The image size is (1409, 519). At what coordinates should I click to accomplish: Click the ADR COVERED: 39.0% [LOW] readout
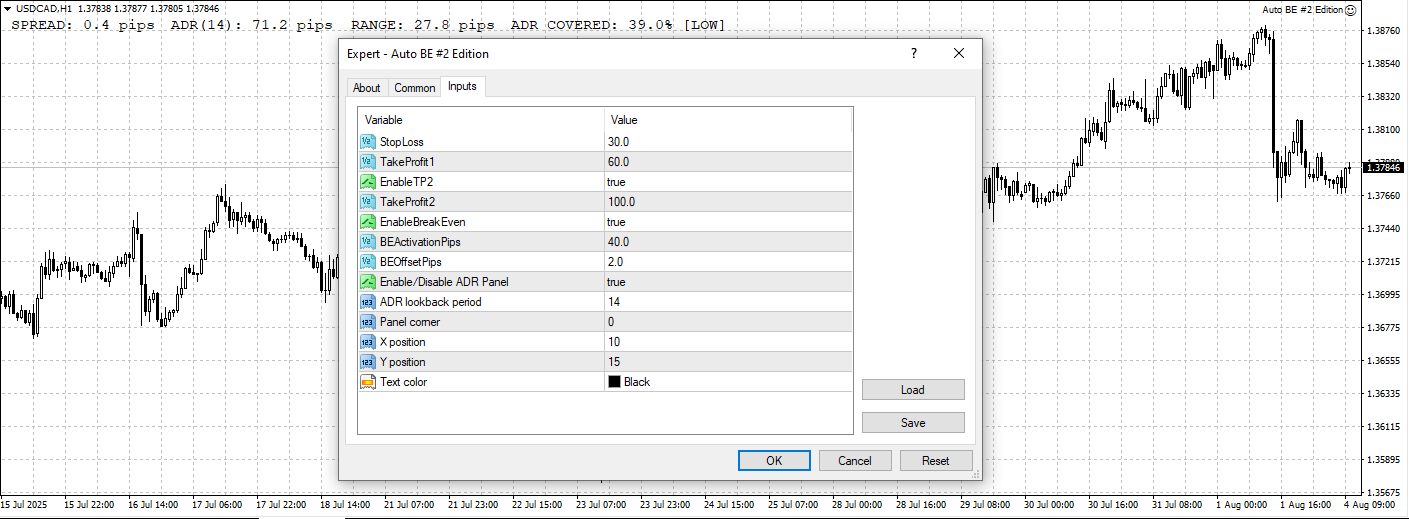[618, 25]
